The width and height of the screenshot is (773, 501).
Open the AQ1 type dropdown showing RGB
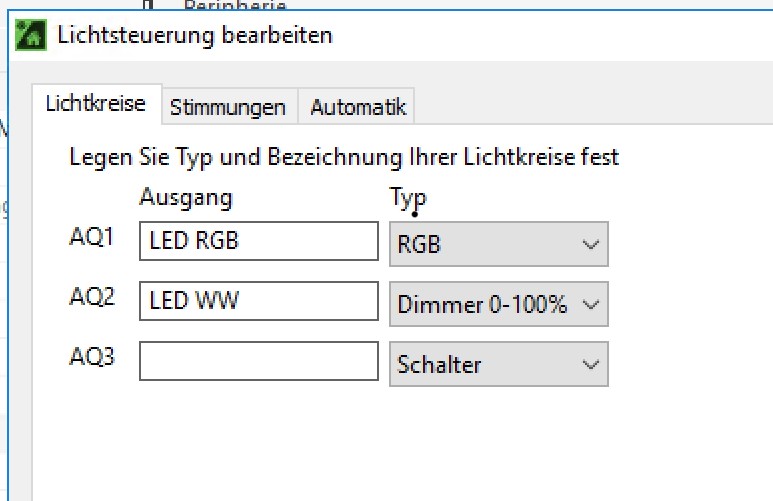(x=498, y=245)
